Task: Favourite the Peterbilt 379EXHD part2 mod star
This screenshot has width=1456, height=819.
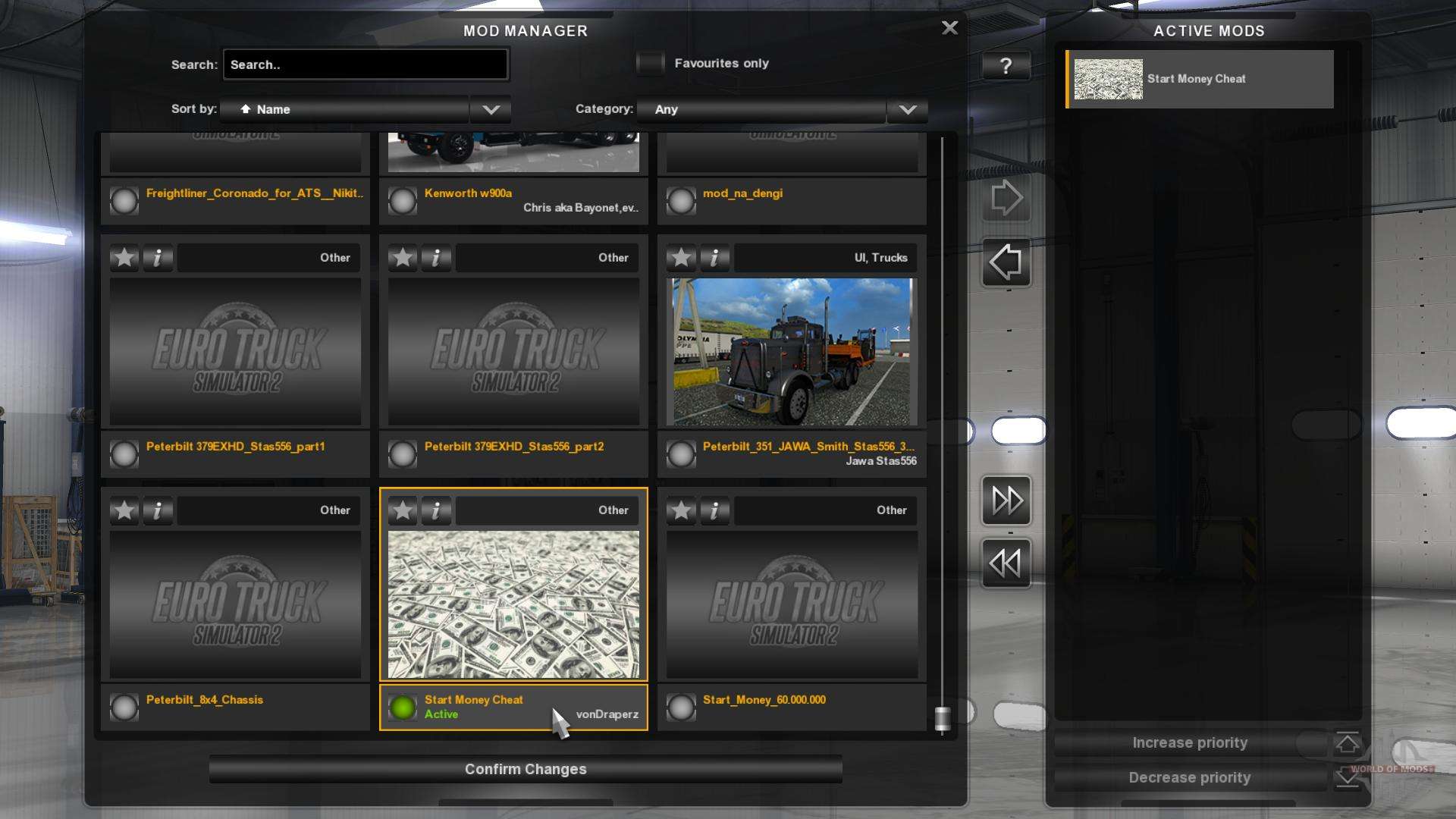Action: tap(403, 258)
